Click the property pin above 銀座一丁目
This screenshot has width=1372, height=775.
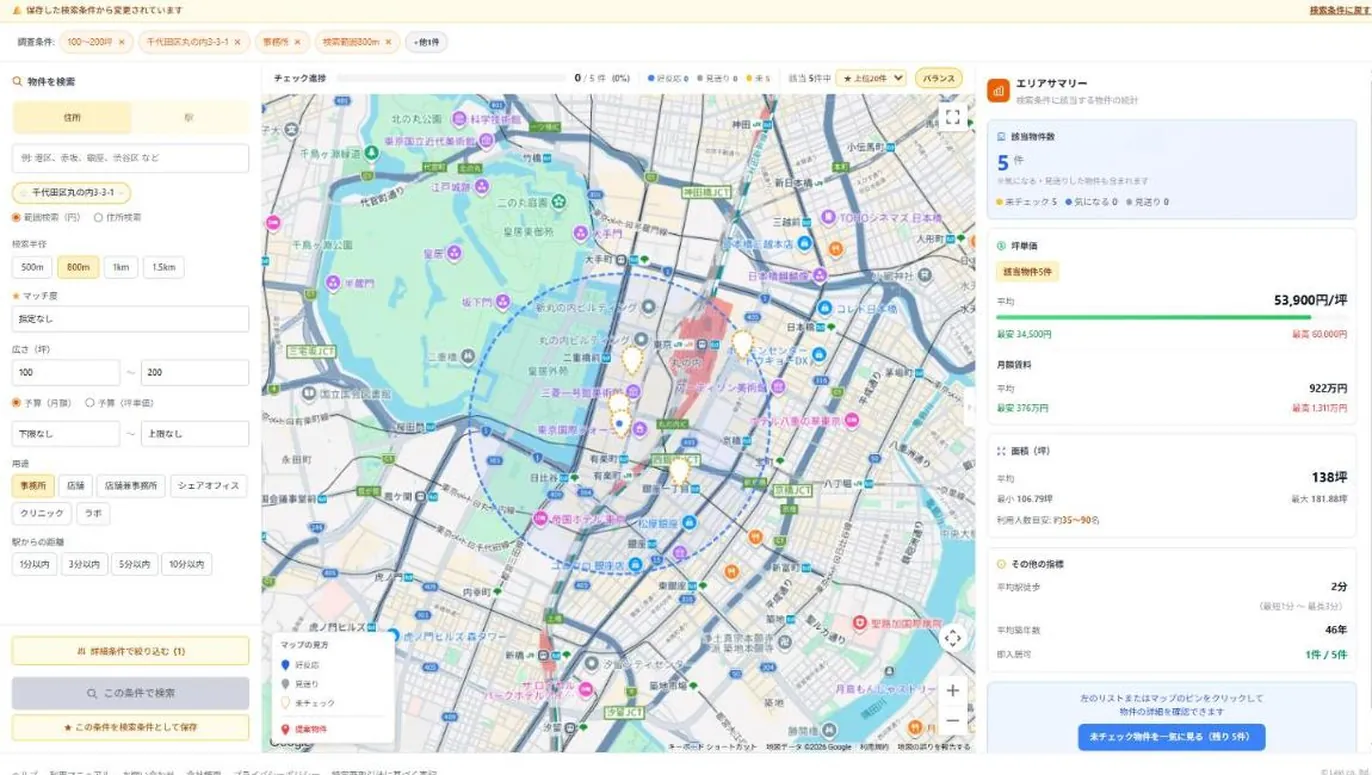(679, 470)
